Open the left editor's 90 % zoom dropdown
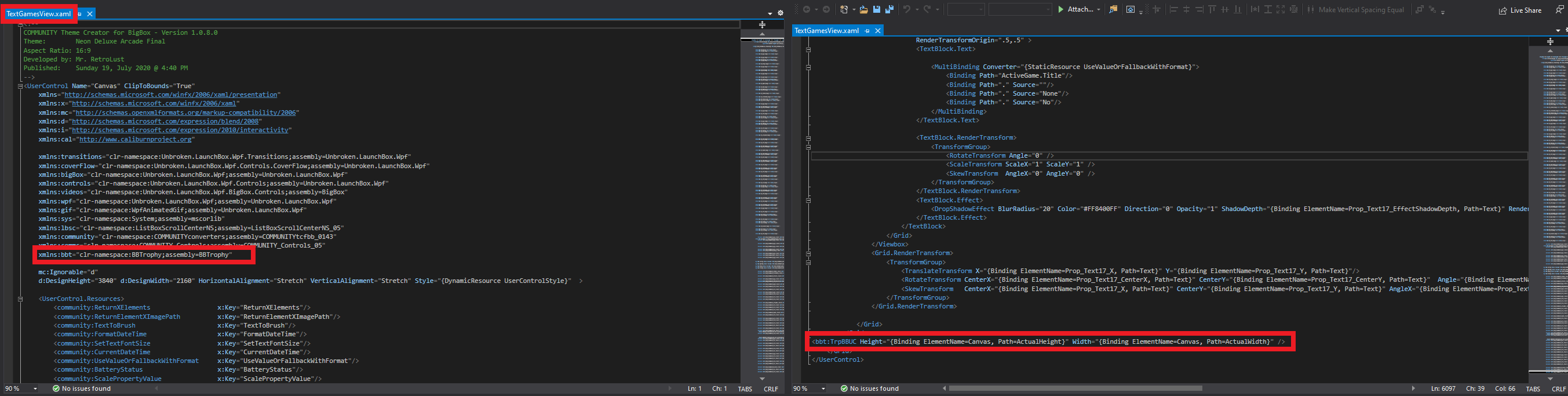The width and height of the screenshot is (1568, 396). pyautogui.click(x=35, y=388)
